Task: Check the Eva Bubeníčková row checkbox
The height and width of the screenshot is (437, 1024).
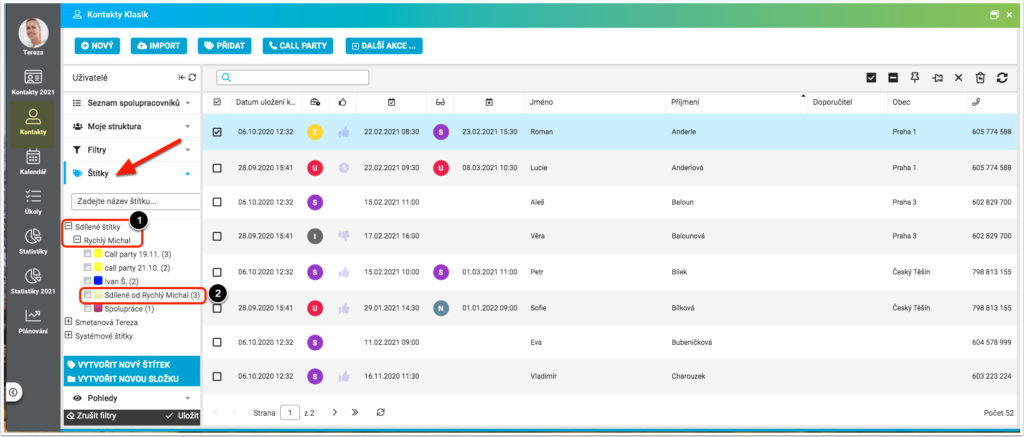Action: 217,342
